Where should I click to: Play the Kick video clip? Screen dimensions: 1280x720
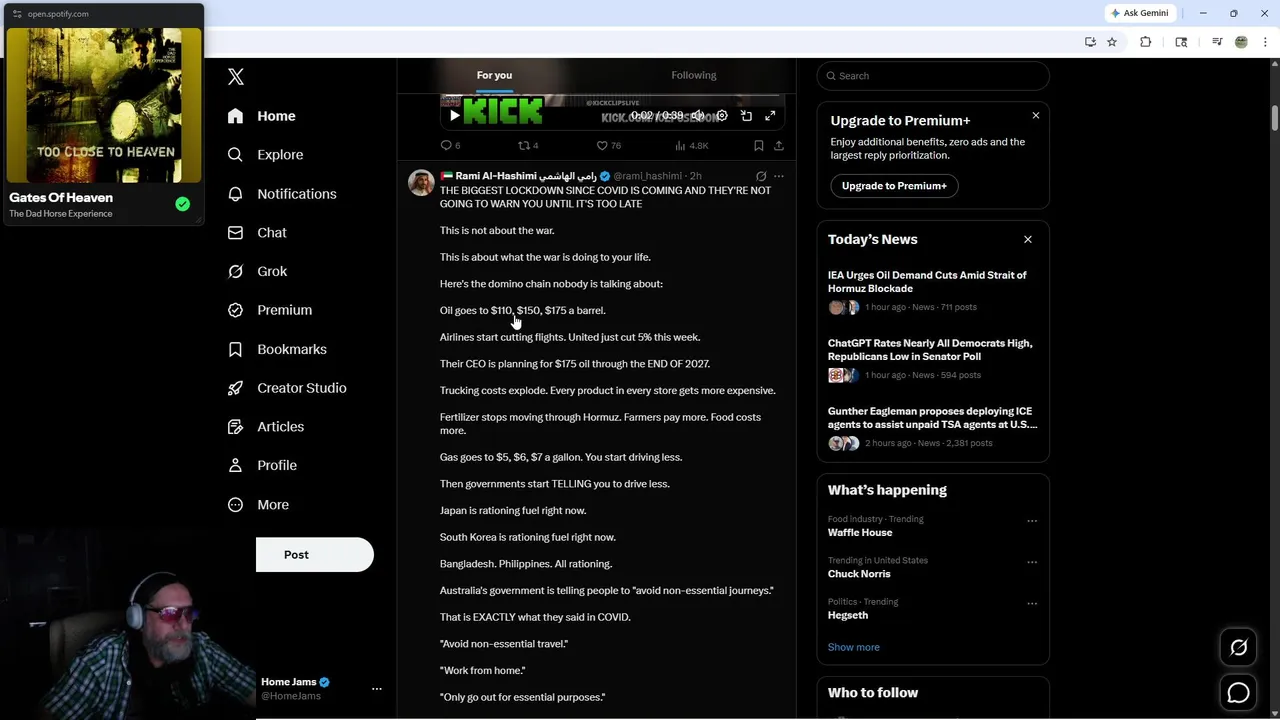(454, 115)
